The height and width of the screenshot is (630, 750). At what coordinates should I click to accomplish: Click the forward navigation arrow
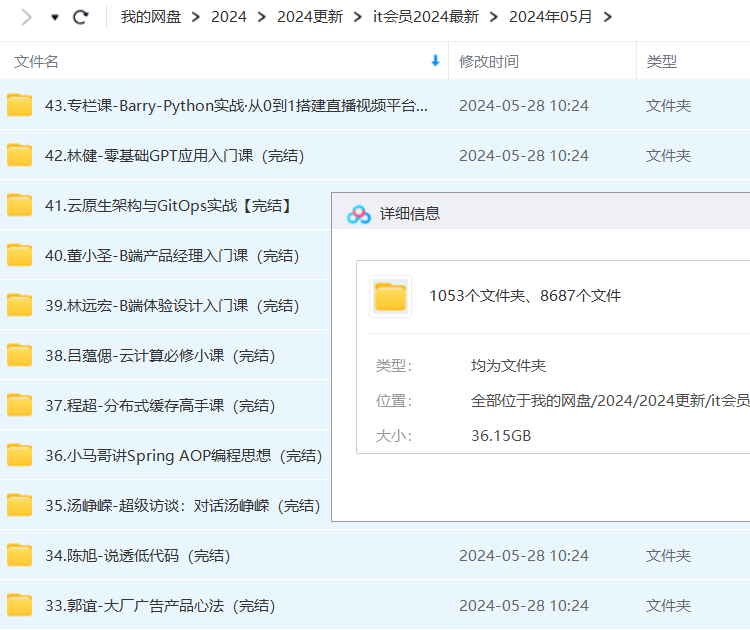[27, 17]
